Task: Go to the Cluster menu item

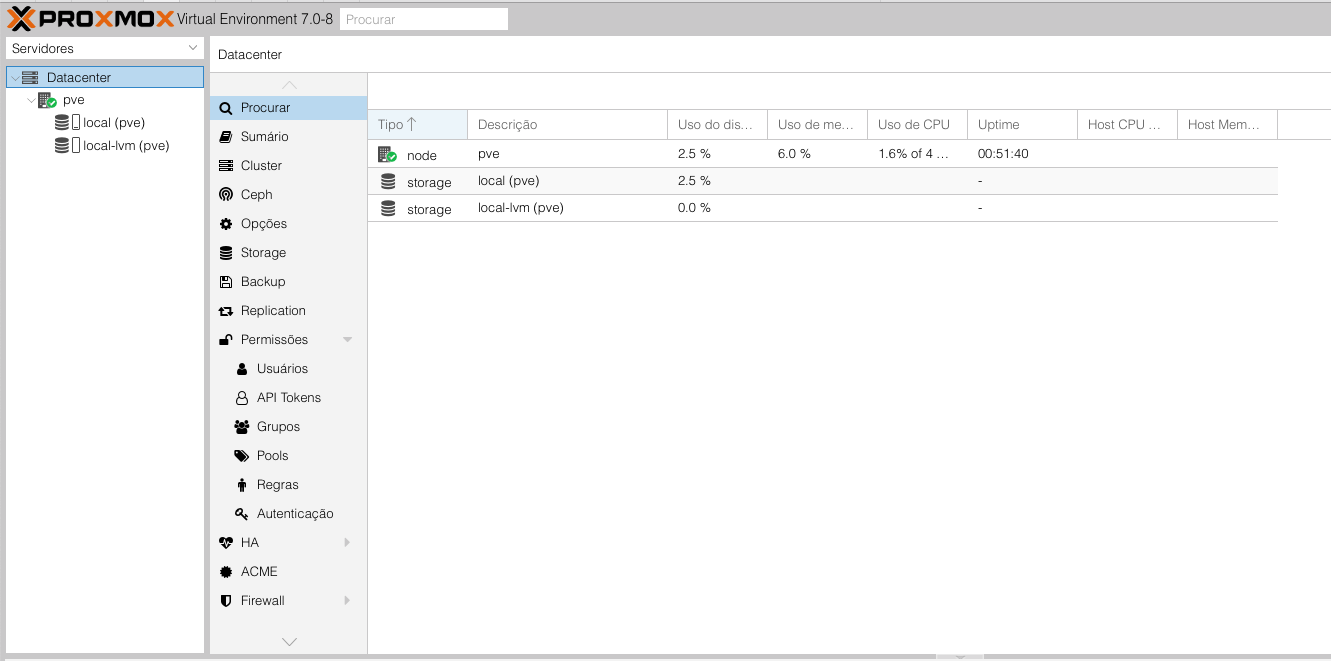Action: [x=261, y=166]
